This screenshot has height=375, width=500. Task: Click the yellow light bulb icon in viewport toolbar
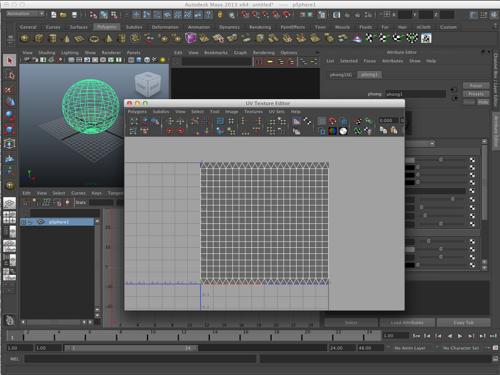163,60
